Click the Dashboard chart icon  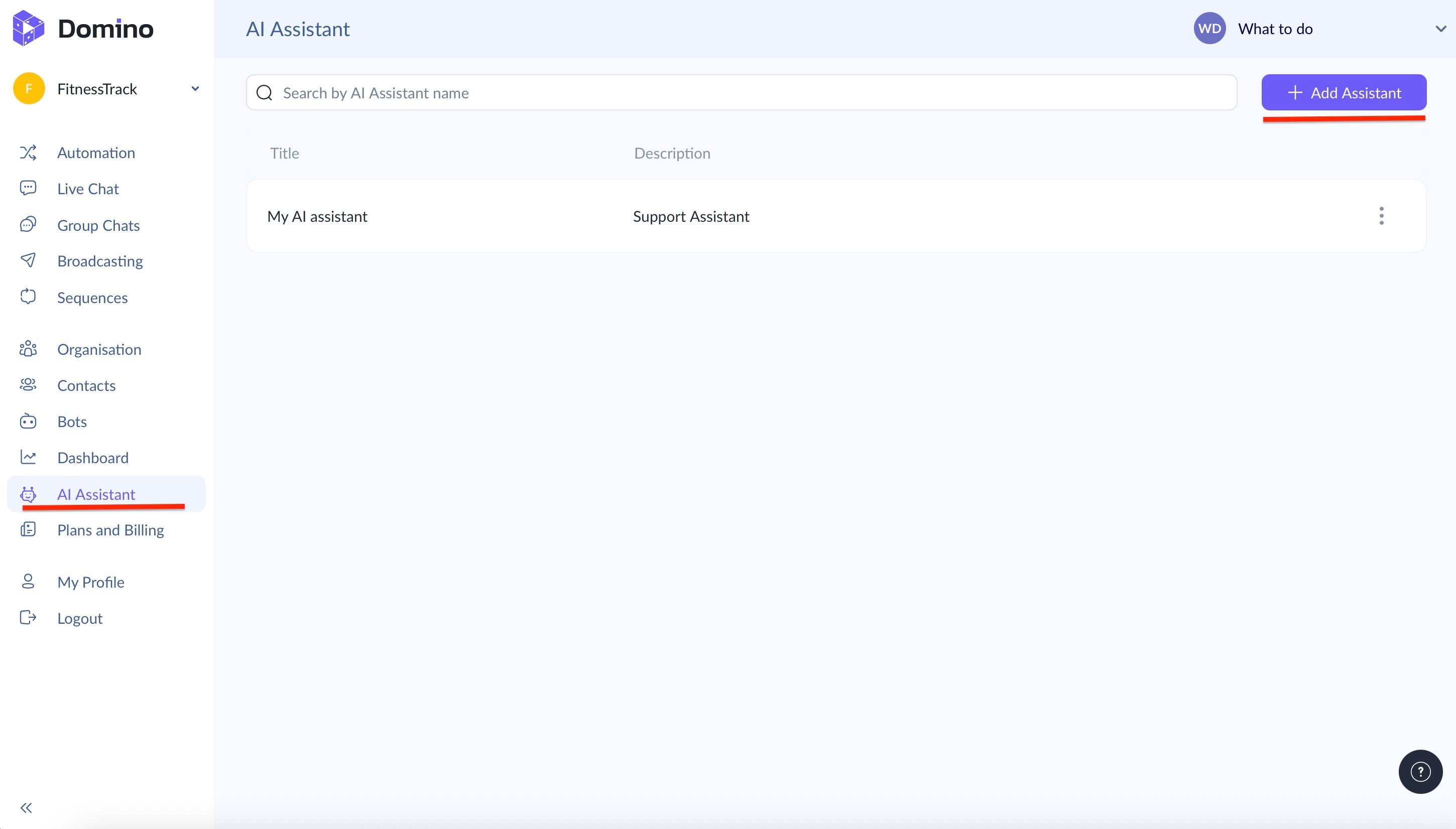tap(28, 457)
